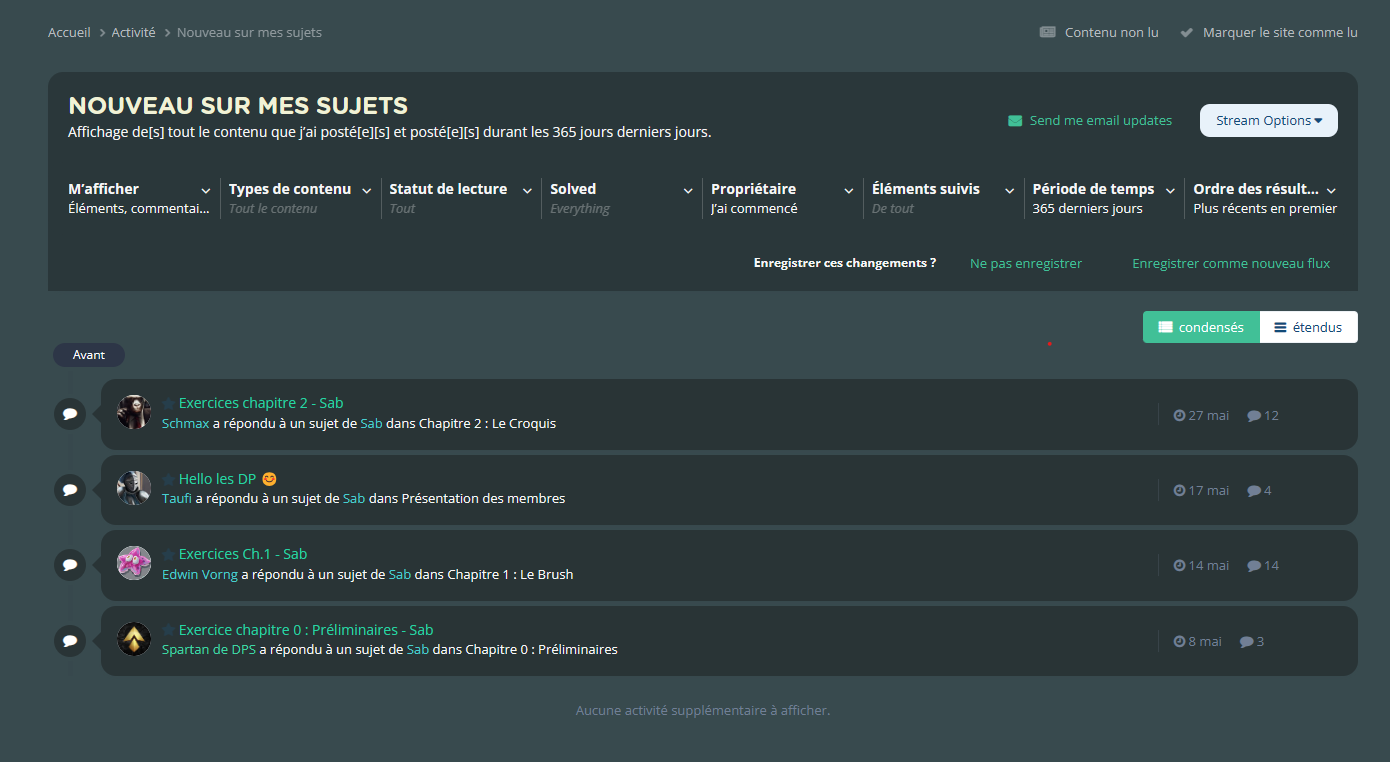Open Activité in the breadcrumb
Image resolution: width=1390 pixels, height=762 pixels.
pos(133,32)
